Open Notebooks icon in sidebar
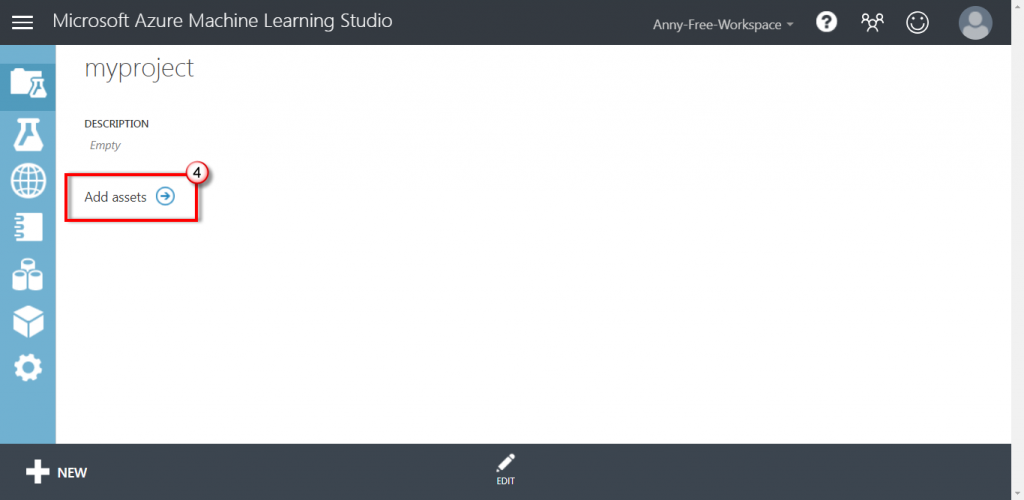This screenshot has height=500, width=1024. 27,227
